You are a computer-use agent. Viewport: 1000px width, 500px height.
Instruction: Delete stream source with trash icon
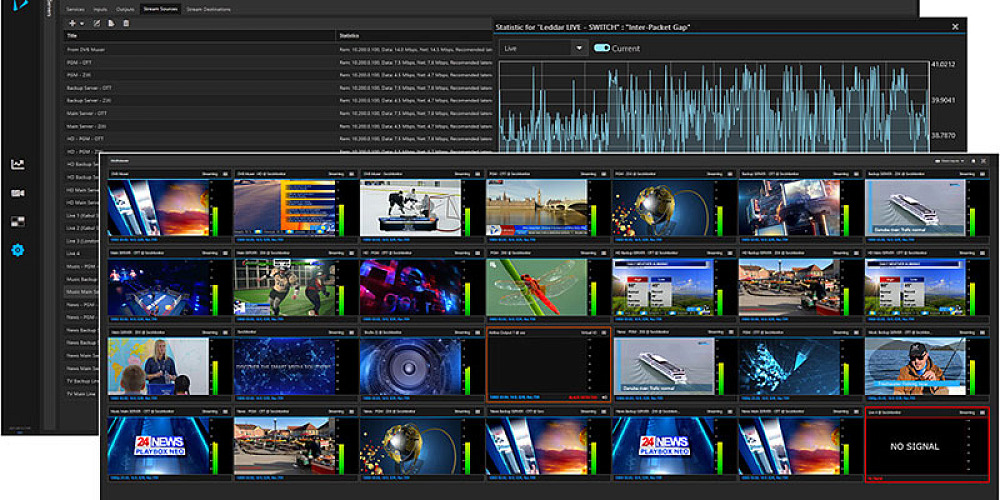pyautogui.click(x=126, y=22)
